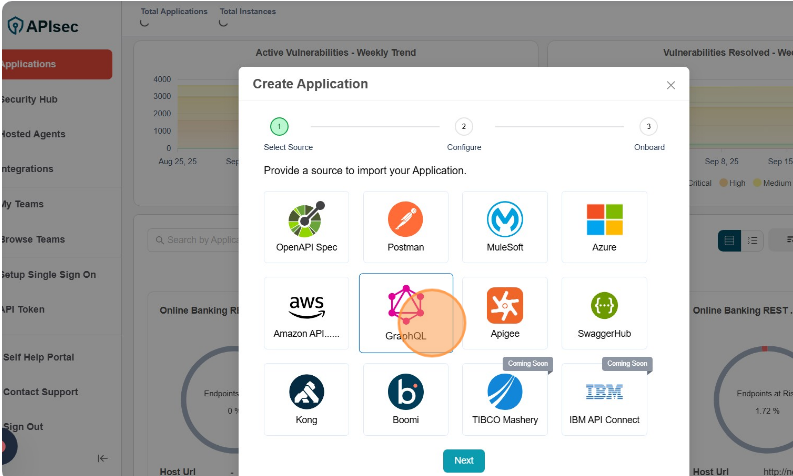This screenshot has width=793, height=476.
Task: Select the OpenAPI Spec source icon
Action: [x=306, y=220]
